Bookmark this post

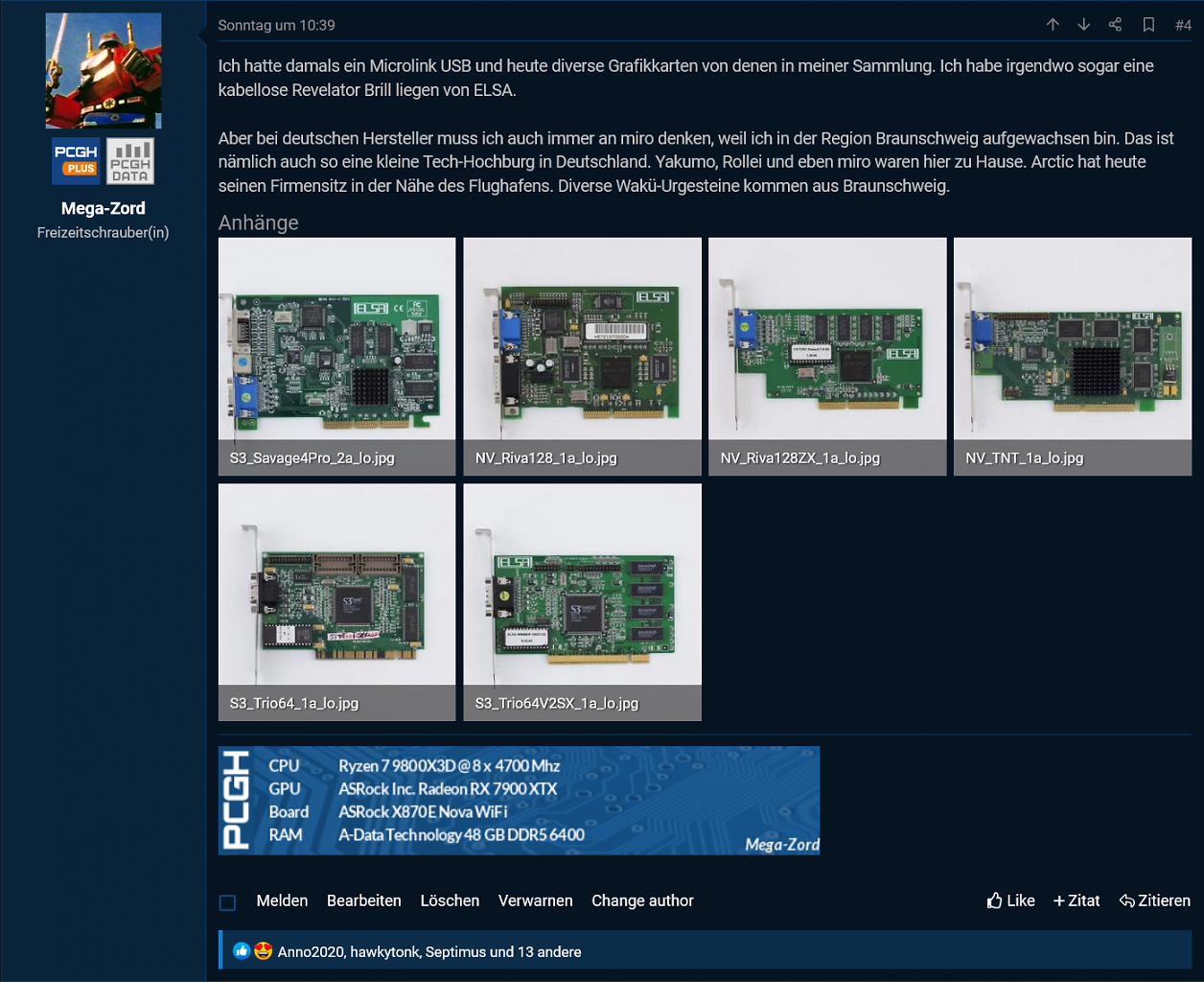[x=1148, y=25]
